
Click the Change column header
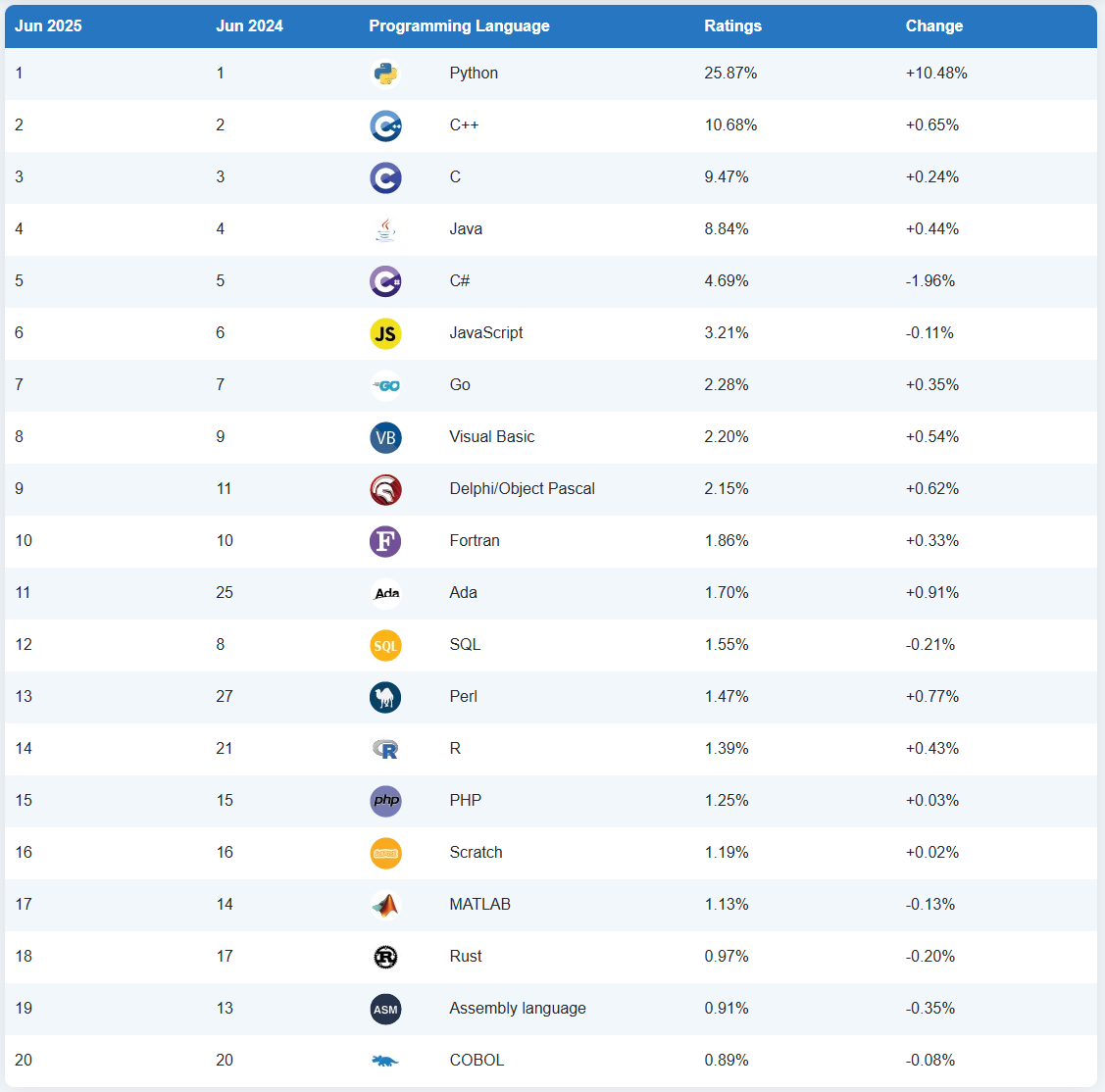click(x=933, y=26)
